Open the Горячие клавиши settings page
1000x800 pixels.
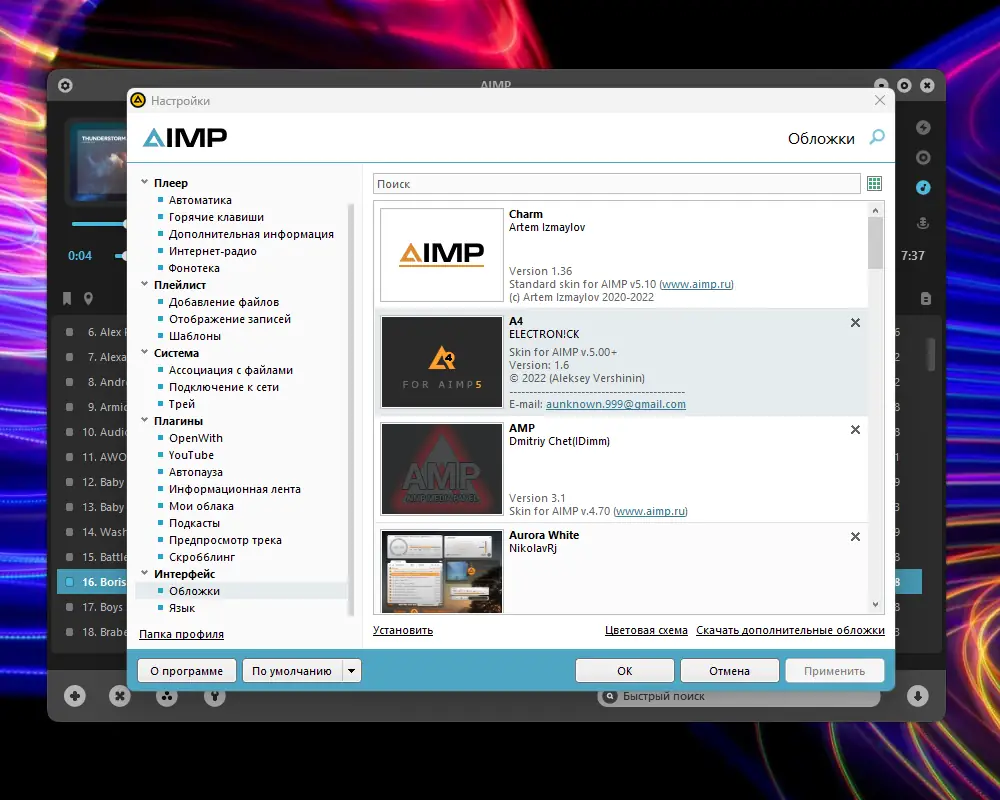216,217
